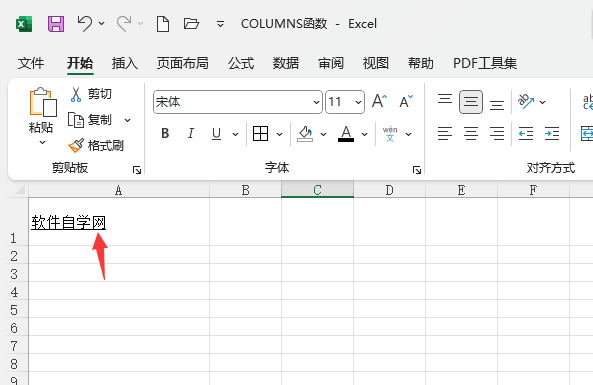This screenshot has width=593, height=385.
Task: Expand fill color dropdown arrow
Action: [323, 134]
